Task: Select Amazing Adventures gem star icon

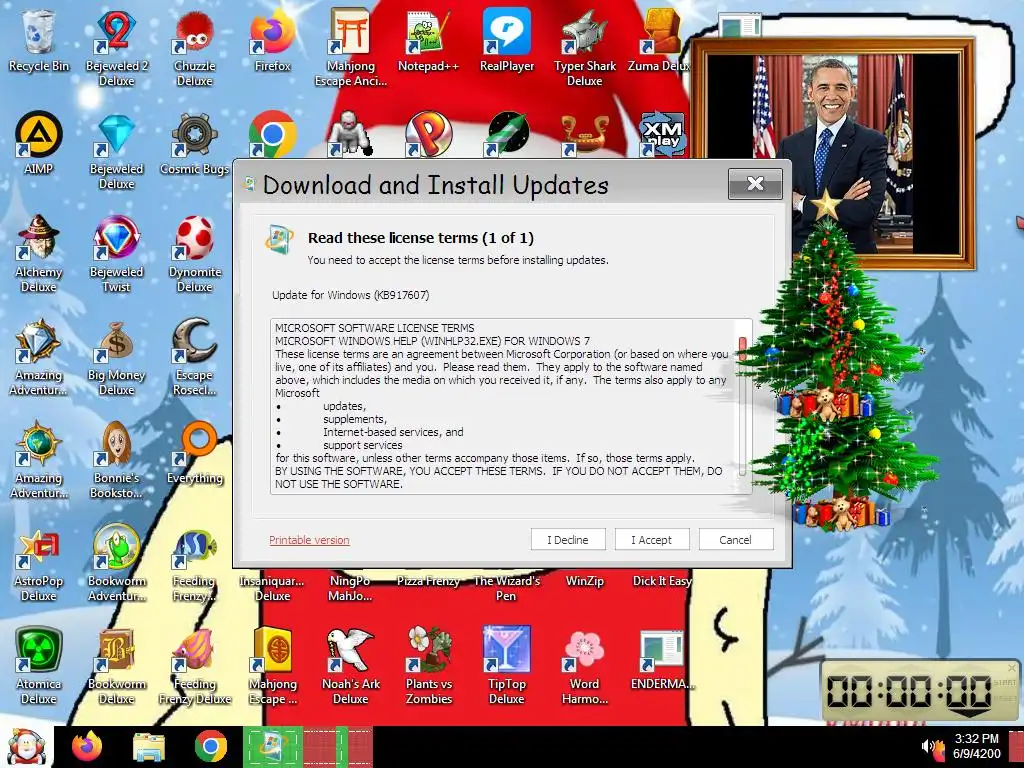Action: pos(39,357)
